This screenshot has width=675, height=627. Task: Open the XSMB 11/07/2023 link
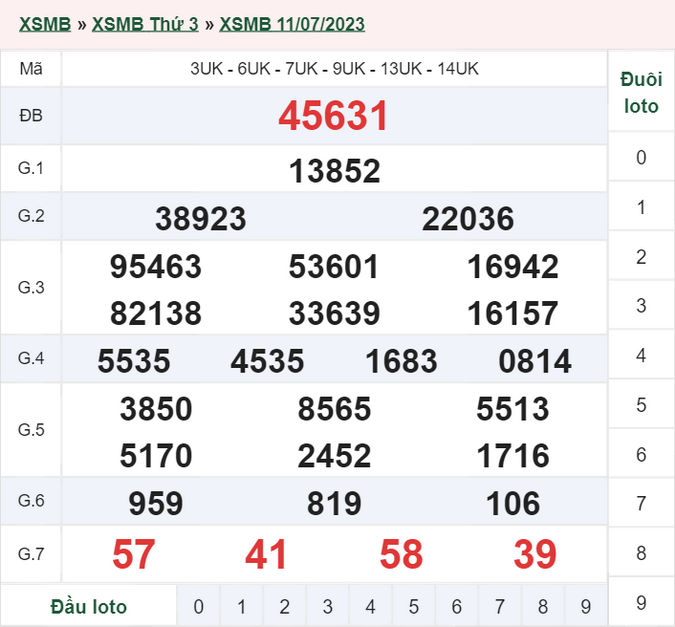292,24
